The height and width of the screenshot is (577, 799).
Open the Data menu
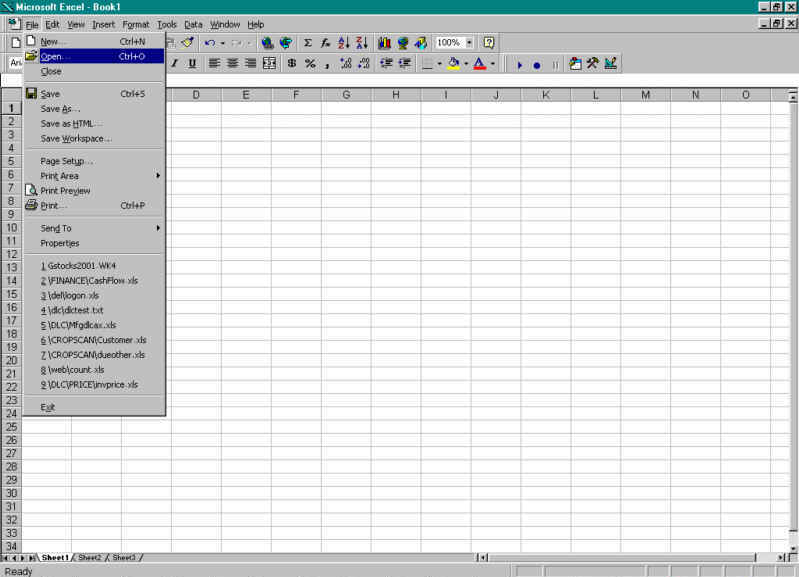point(193,24)
